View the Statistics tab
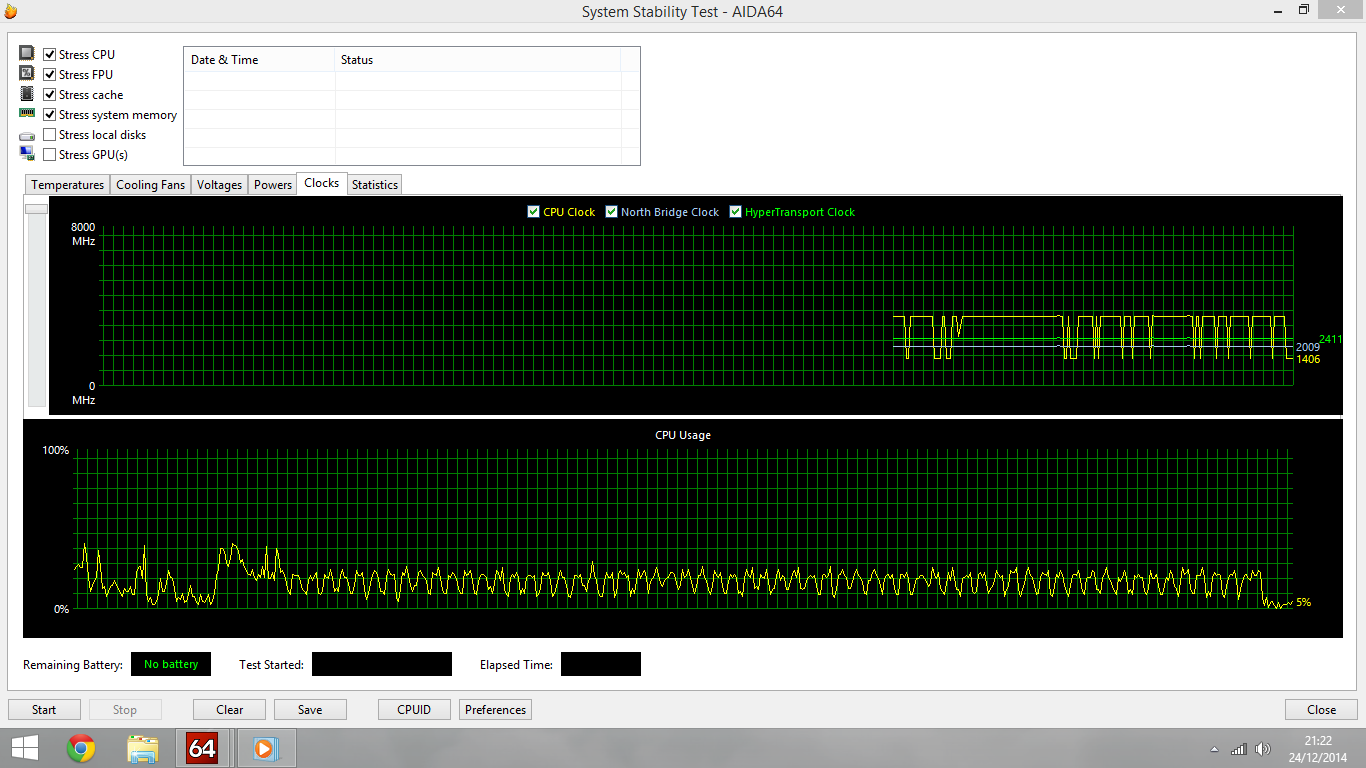 [375, 185]
